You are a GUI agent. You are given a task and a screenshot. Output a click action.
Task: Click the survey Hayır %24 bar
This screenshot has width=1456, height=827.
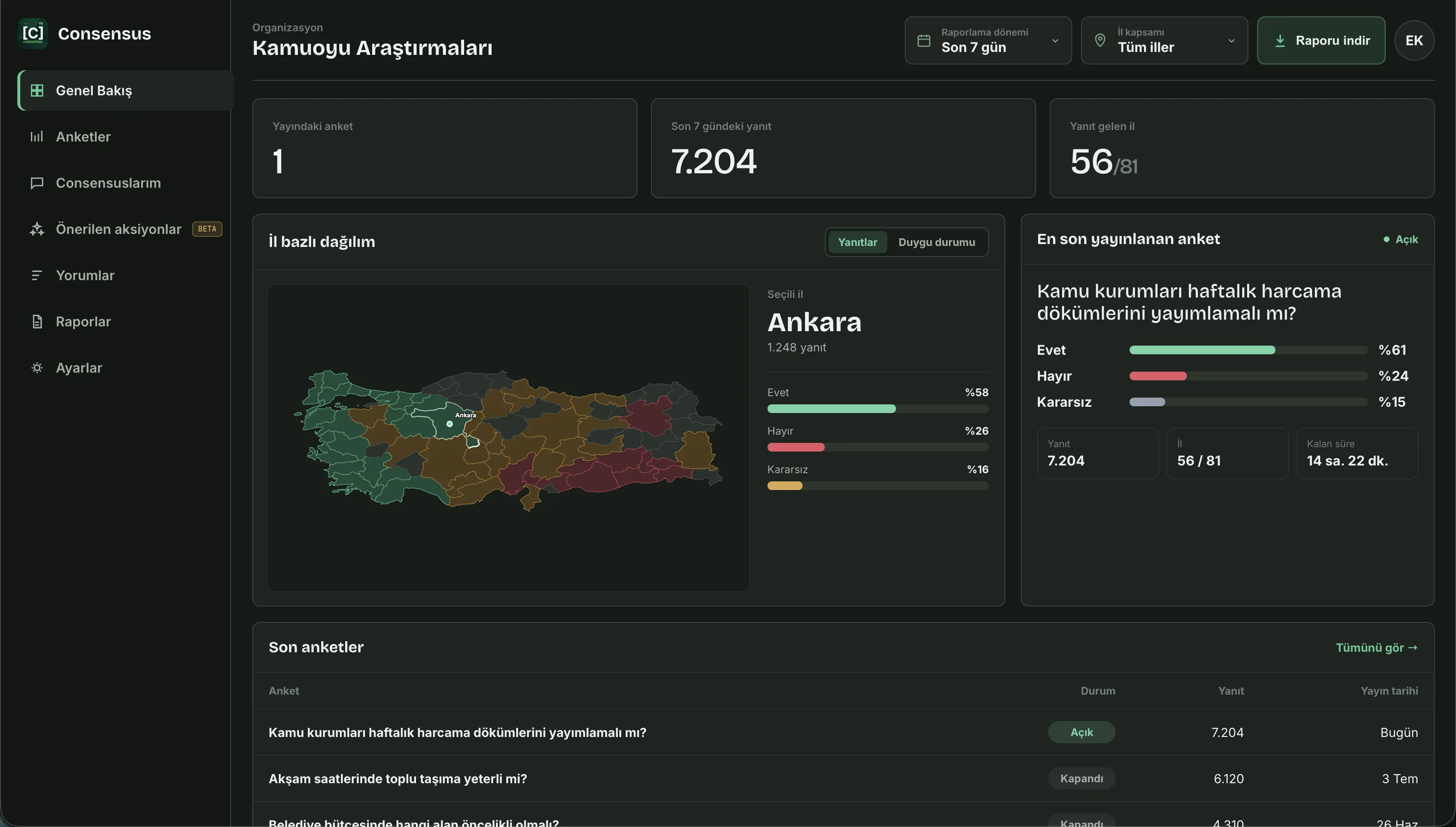click(x=1158, y=376)
